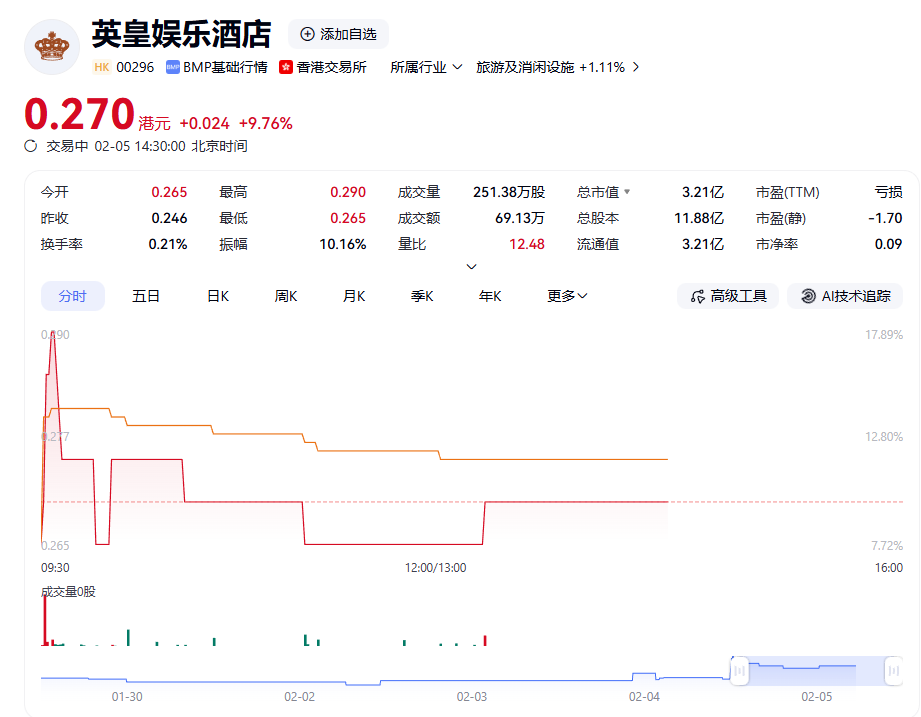921x717 pixels.
Task: Select the 月K period tab
Action: point(352,296)
